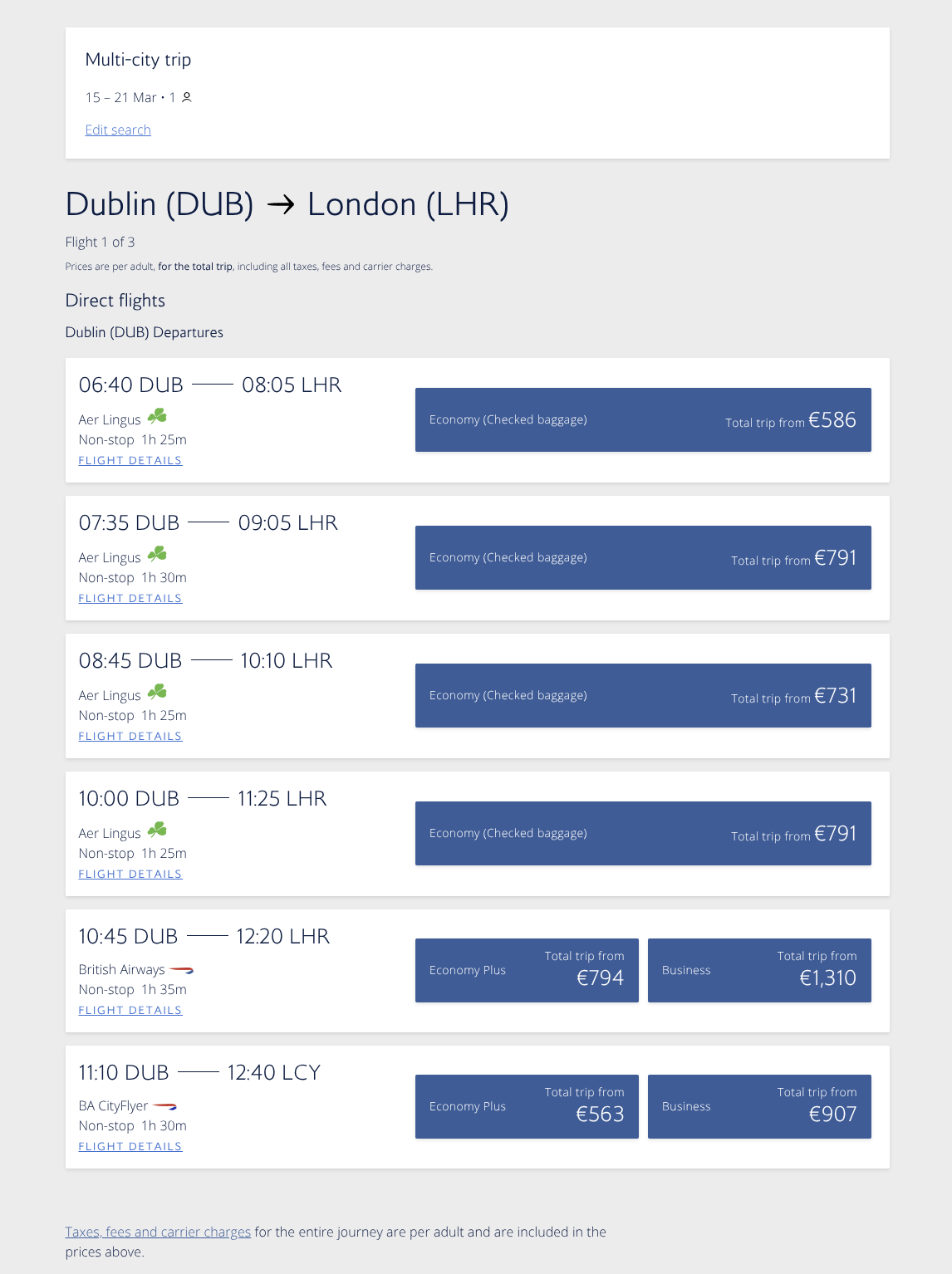Click British Airways ribbon logo on 10:45 flight
The image size is (952, 1274).
click(182, 969)
